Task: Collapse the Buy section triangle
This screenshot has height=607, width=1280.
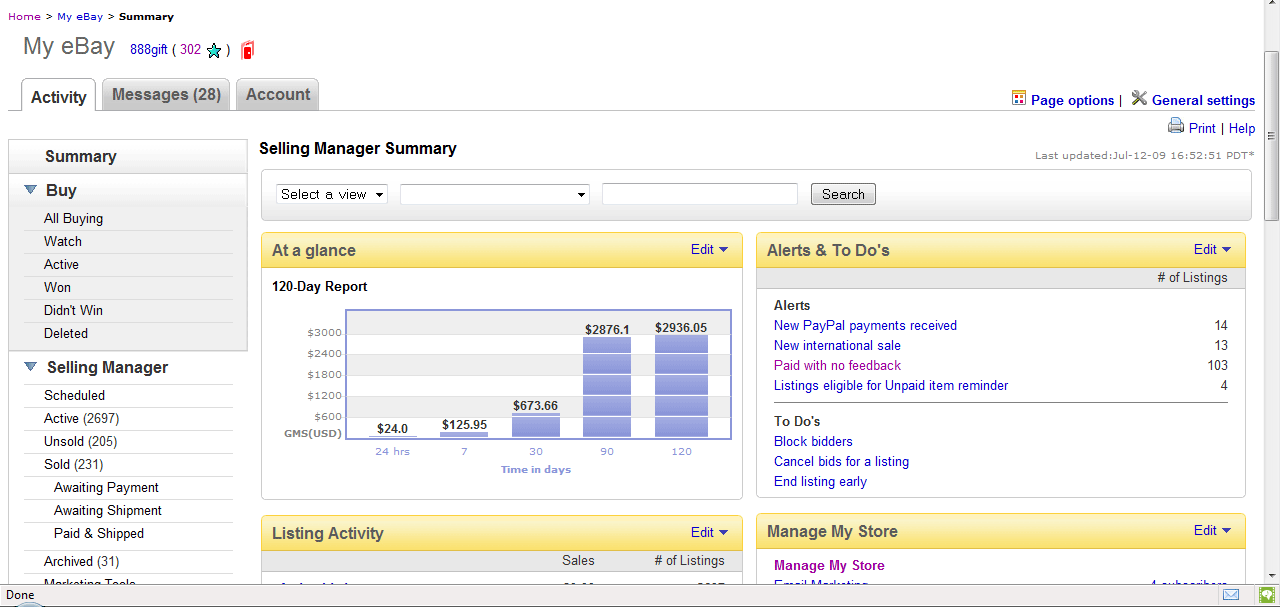Action: tap(31, 190)
